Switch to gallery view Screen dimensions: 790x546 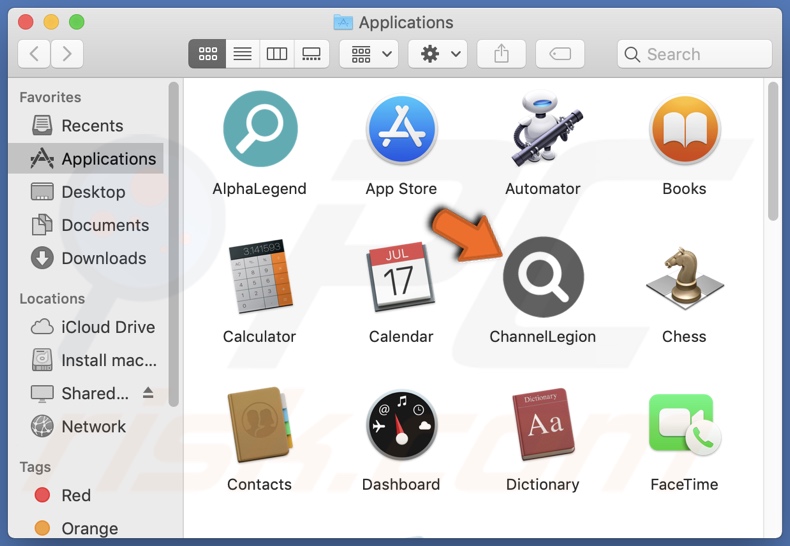(x=311, y=54)
